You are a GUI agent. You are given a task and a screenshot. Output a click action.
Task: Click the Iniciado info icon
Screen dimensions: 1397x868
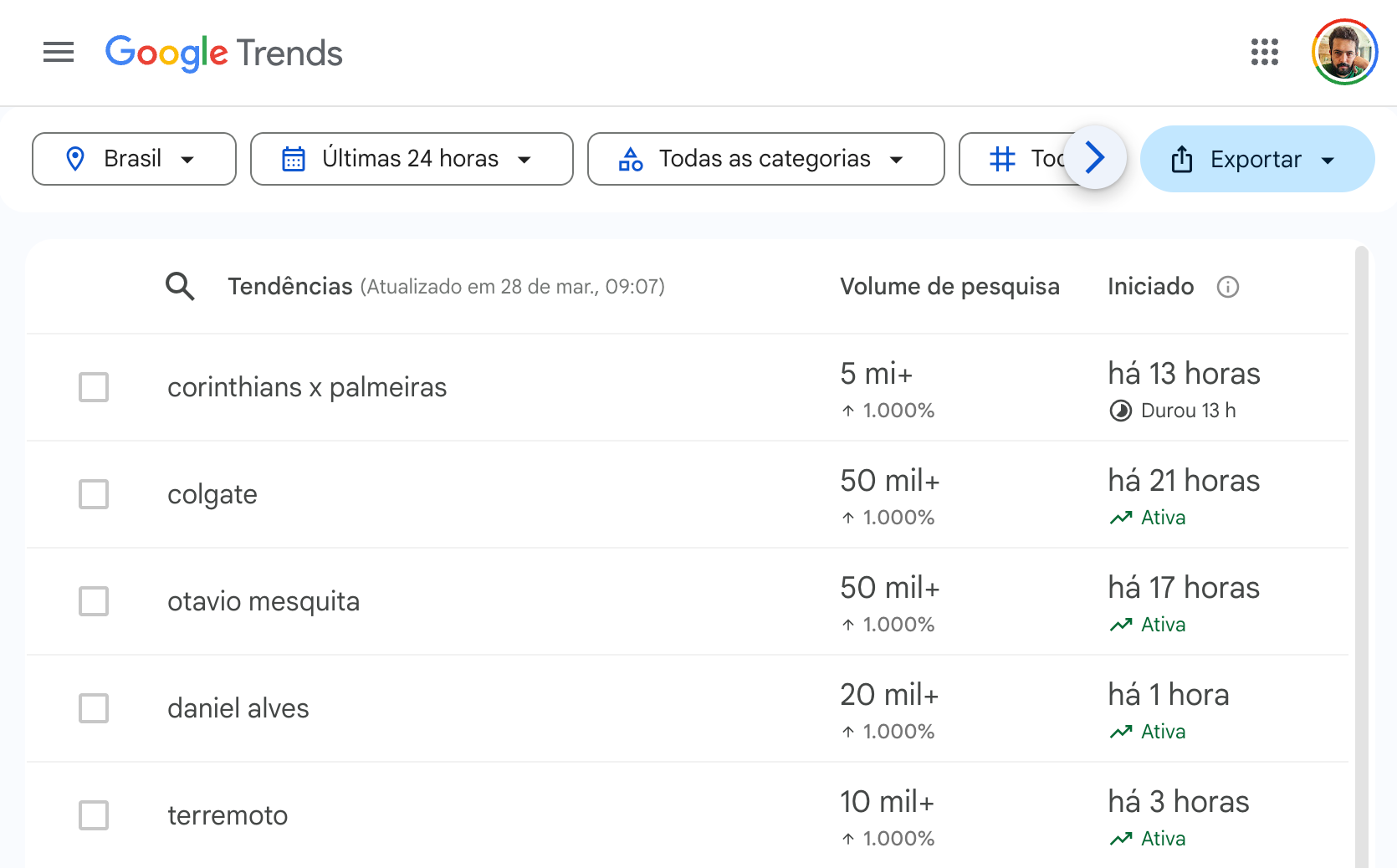pos(1227,287)
